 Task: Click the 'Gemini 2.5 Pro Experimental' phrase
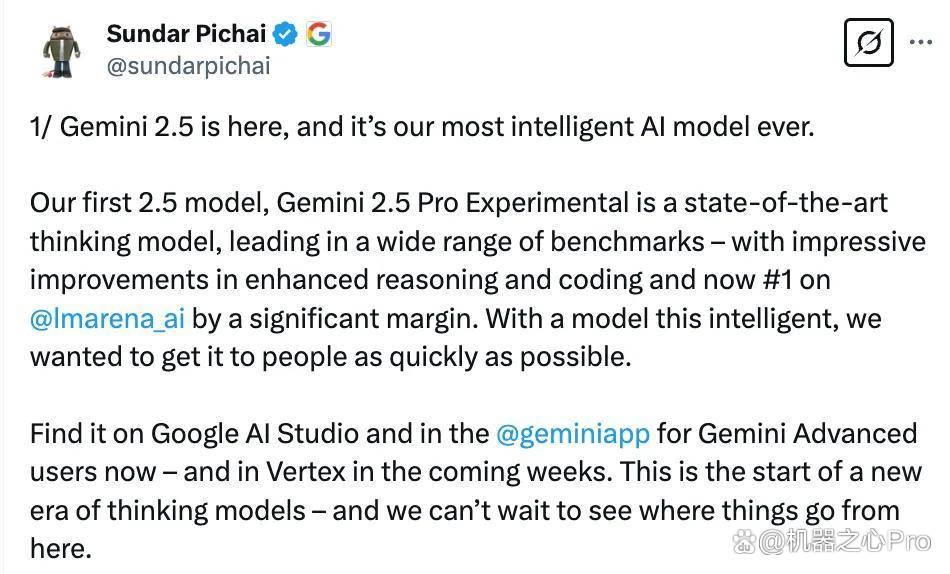click(453, 203)
